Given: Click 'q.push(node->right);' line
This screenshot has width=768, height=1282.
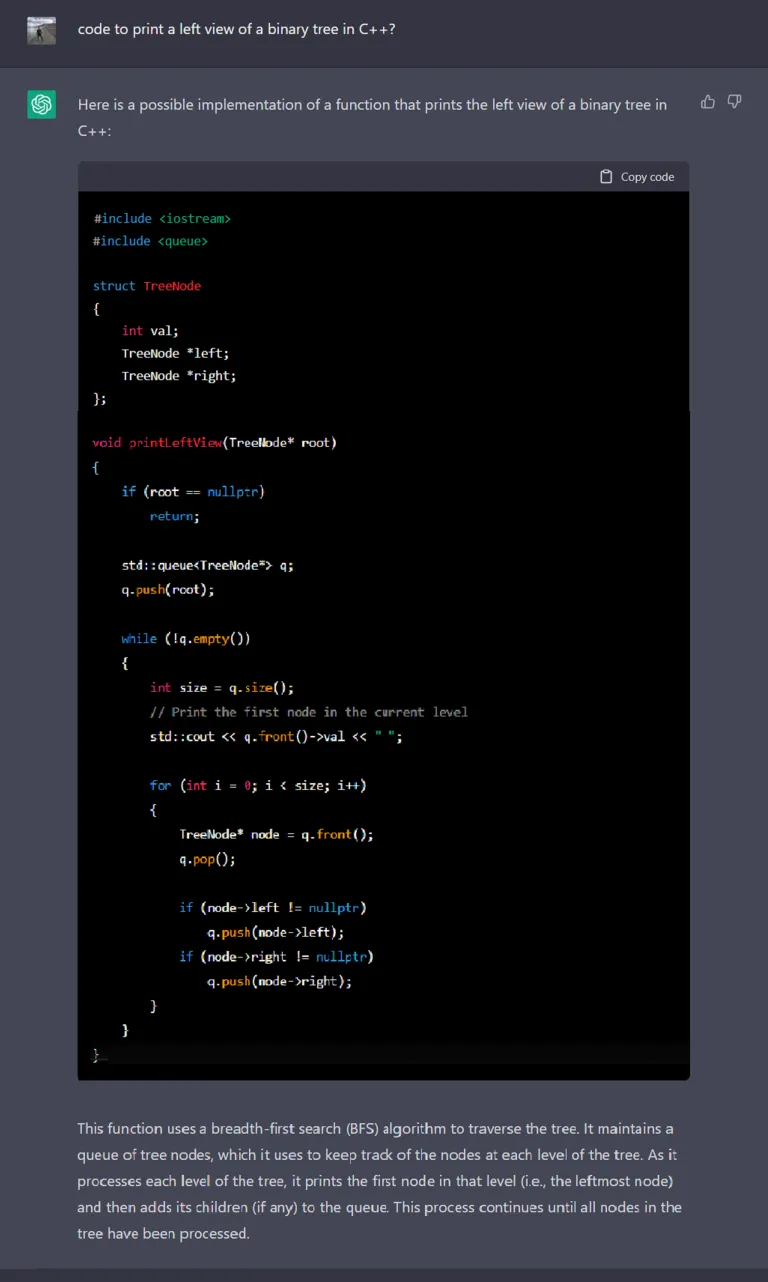Looking at the screenshot, I should [280, 981].
